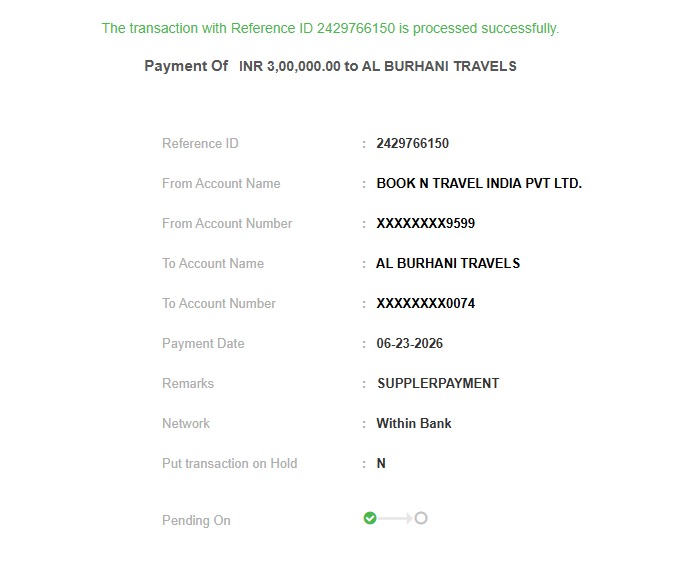Click the Remarks field label
679x562 pixels.
pyautogui.click(x=188, y=383)
